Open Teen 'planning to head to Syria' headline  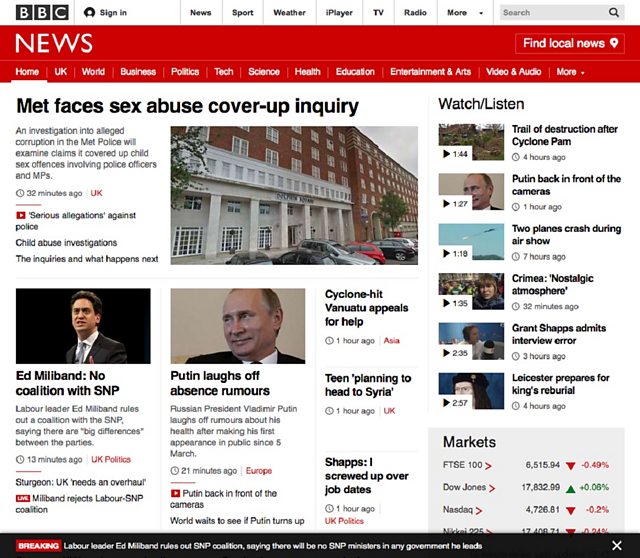368,385
